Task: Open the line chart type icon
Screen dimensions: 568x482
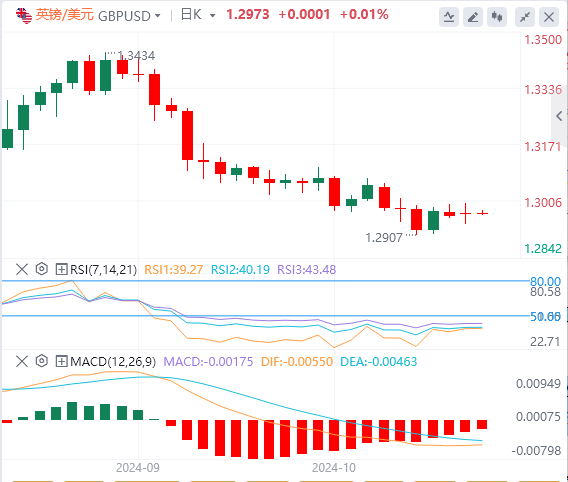Action: pyautogui.click(x=449, y=17)
